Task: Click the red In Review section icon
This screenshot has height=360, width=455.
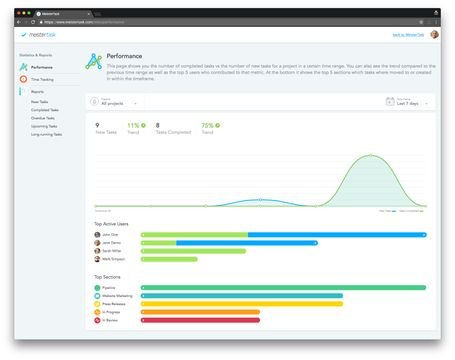Action: tap(97, 320)
